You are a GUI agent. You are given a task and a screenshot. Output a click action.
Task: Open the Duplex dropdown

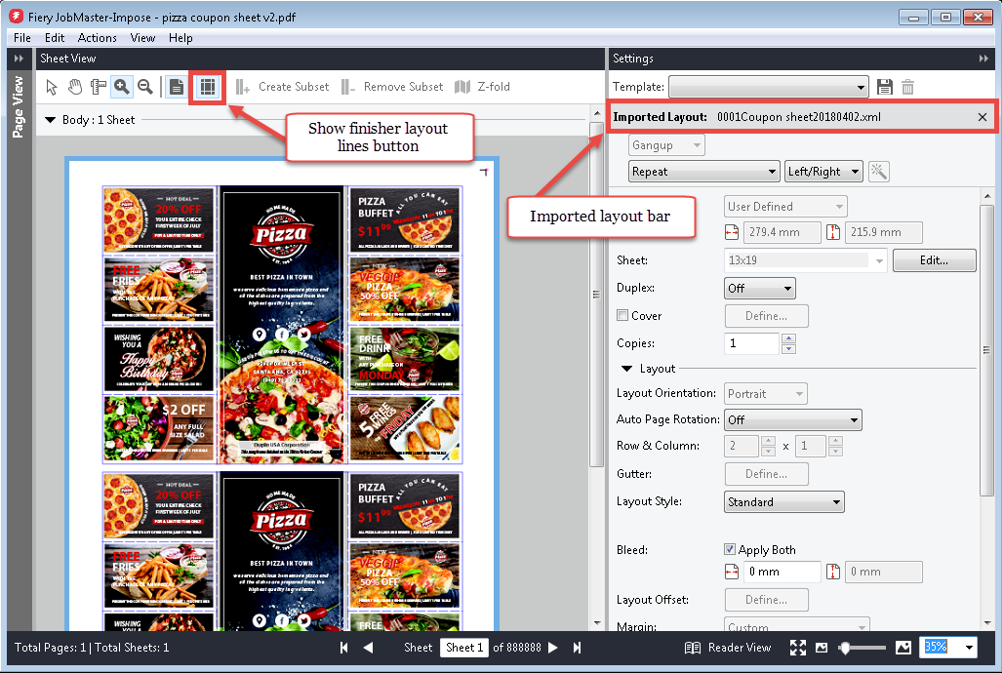click(x=759, y=288)
